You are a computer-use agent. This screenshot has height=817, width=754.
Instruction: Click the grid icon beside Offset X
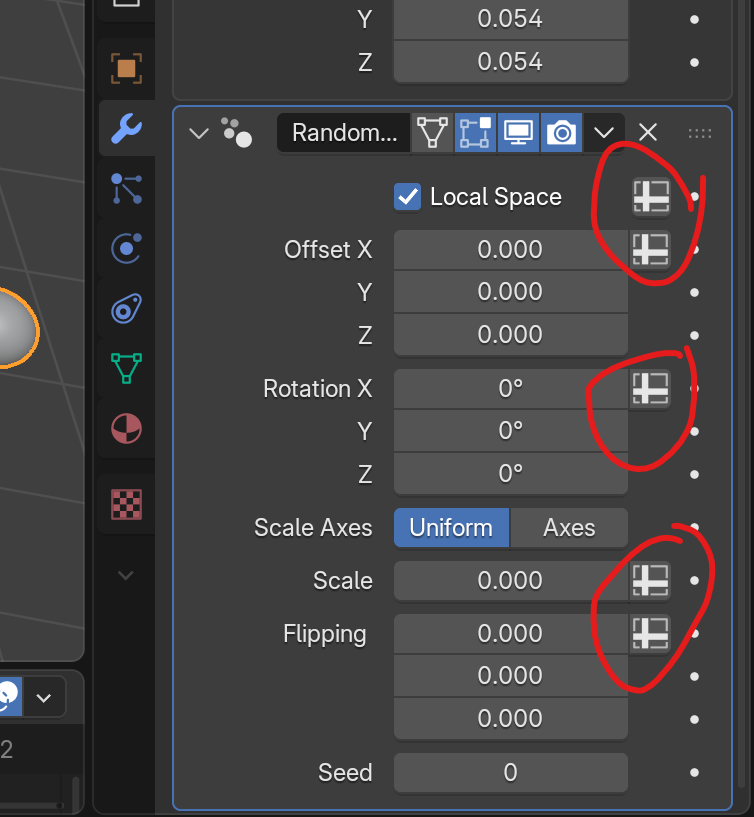[x=650, y=250]
